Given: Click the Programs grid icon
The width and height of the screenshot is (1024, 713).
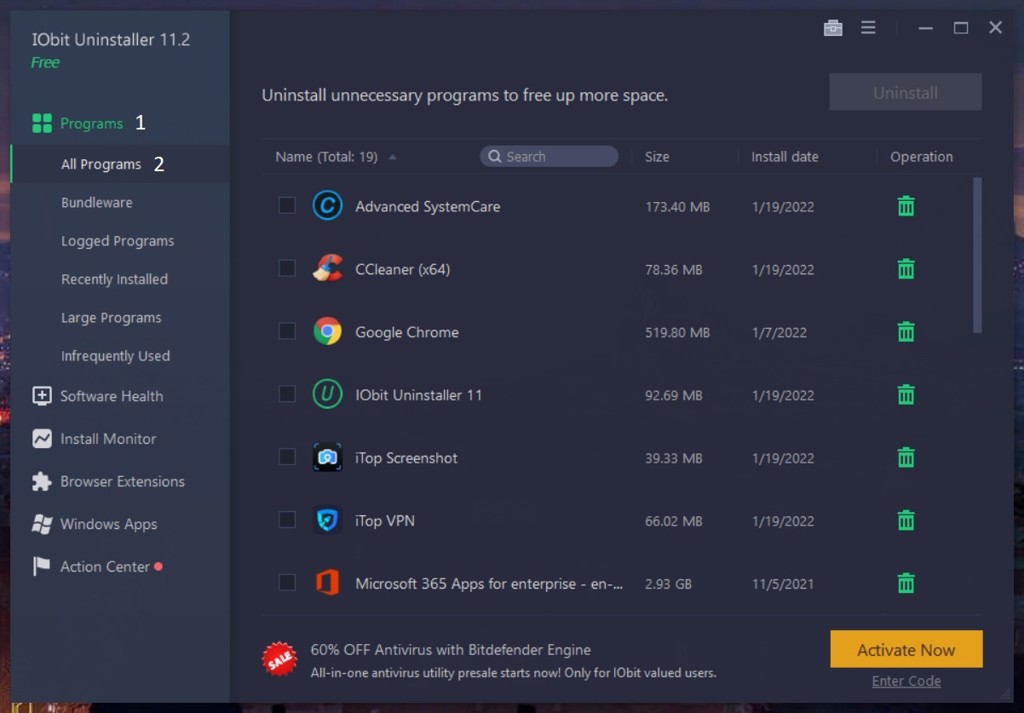Looking at the screenshot, I should click(x=42, y=123).
